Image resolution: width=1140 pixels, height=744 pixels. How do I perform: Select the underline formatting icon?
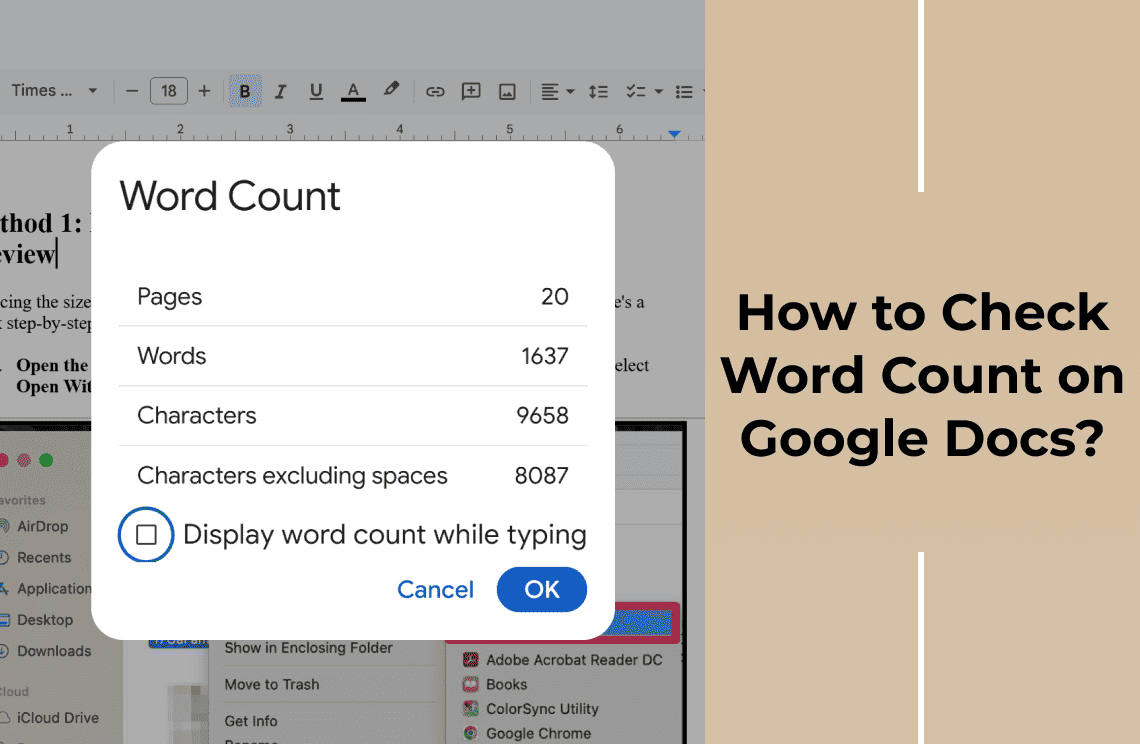coord(316,91)
